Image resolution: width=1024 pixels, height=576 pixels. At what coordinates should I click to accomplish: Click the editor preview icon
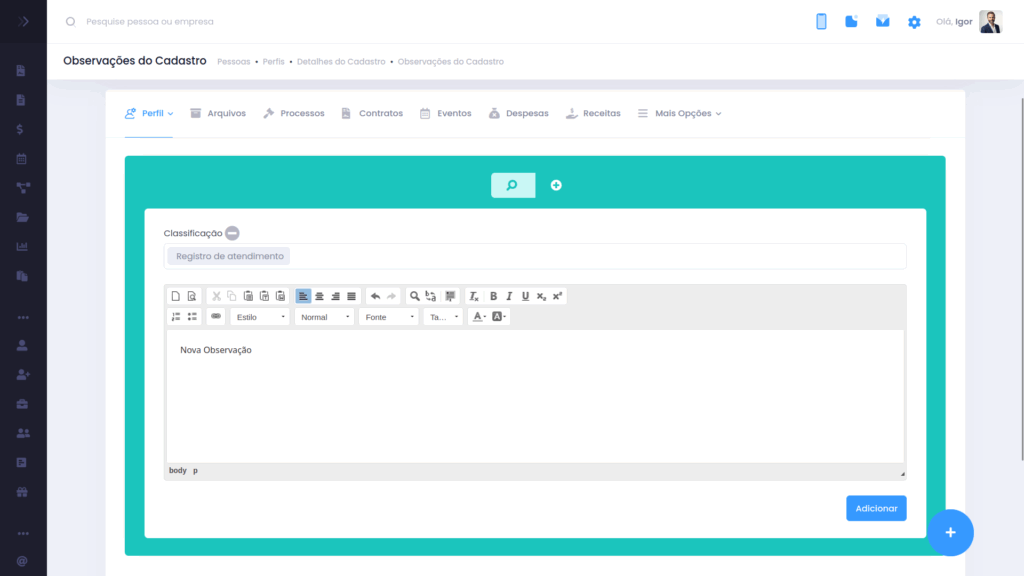191,296
